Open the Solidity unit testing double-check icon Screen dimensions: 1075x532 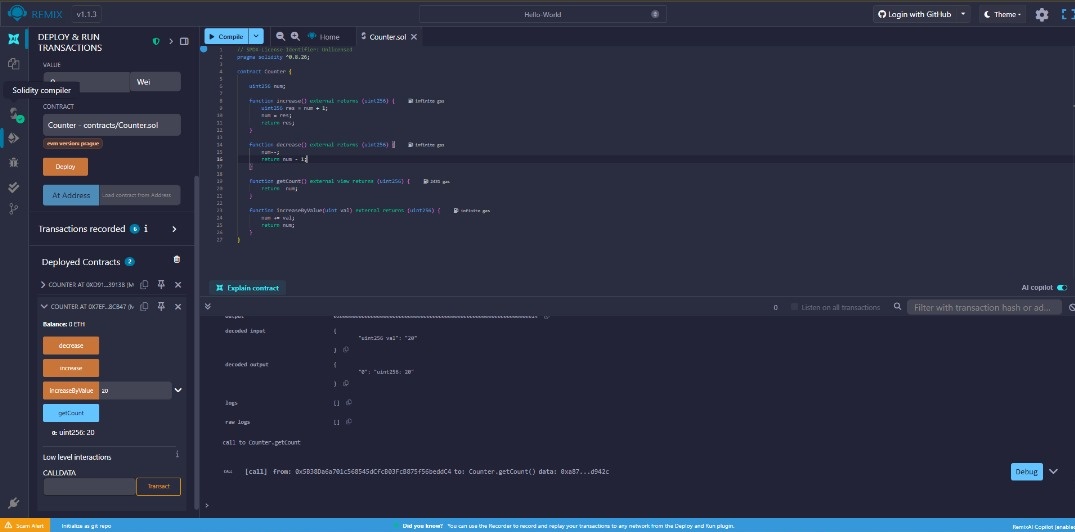click(x=13, y=186)
